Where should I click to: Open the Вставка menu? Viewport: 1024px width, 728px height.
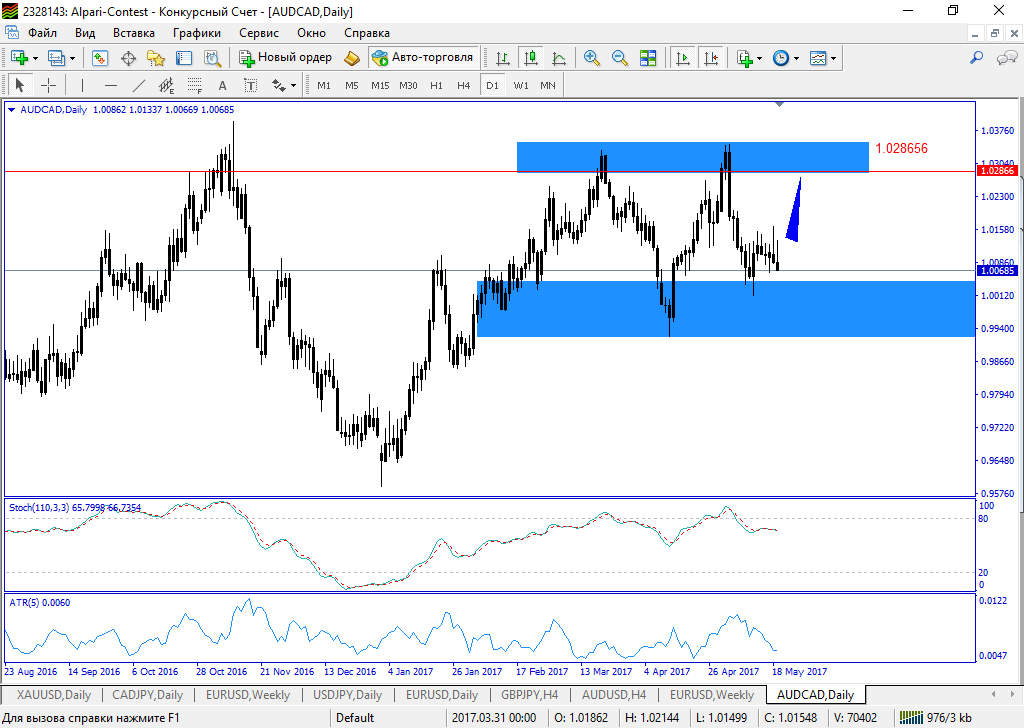click(134, 33)
